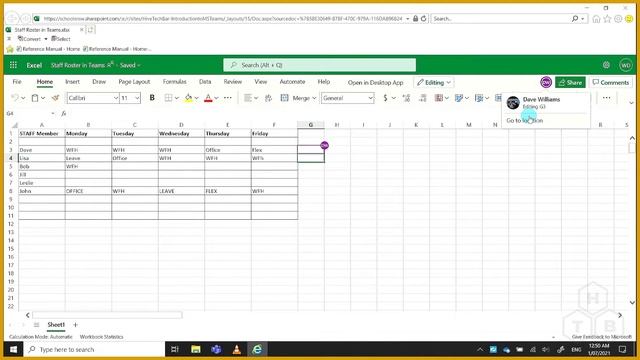
Task: Click the Excel search box
Action: [320, 65]
